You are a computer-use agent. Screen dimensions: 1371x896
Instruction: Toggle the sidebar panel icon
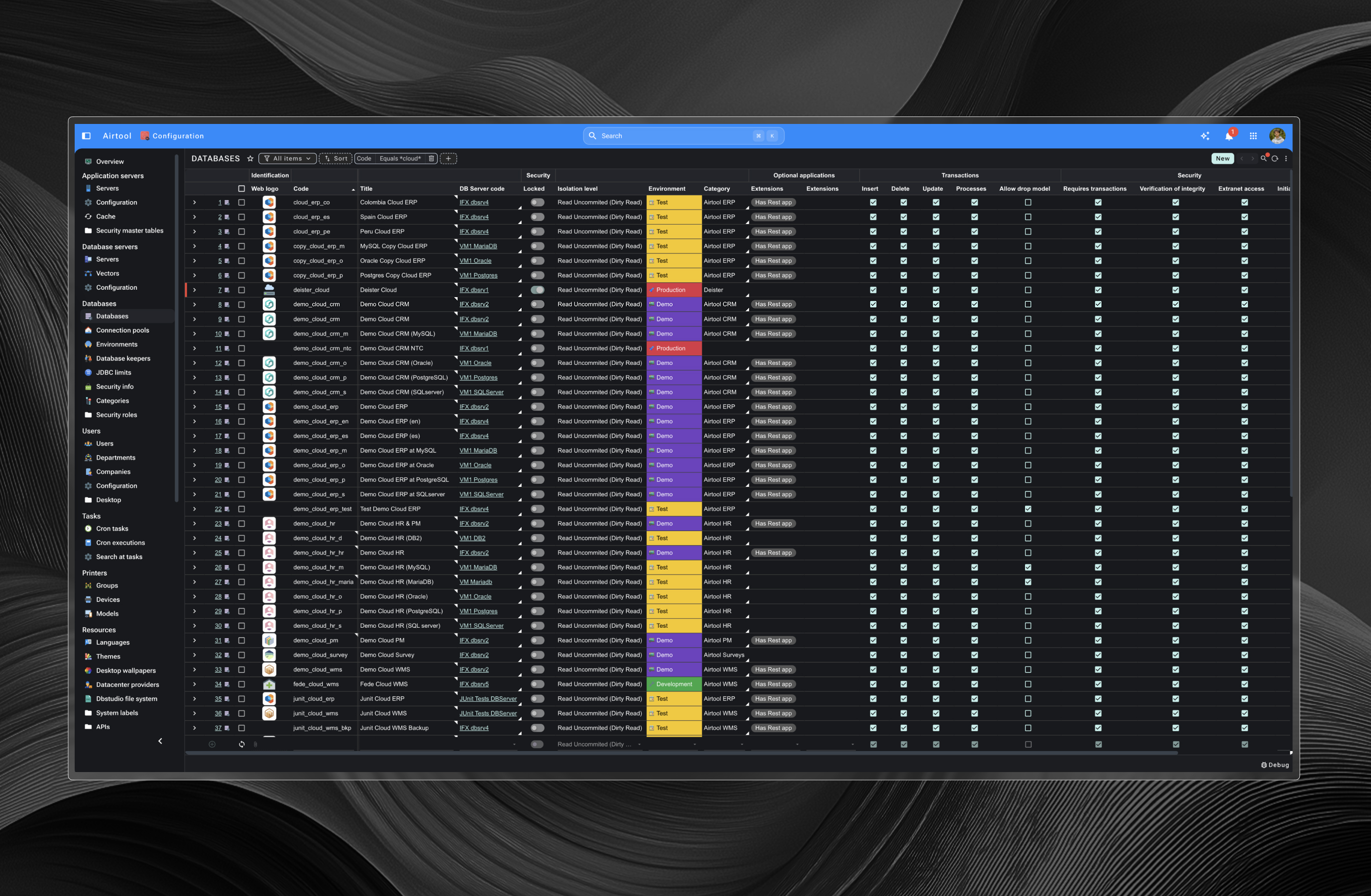pos(87,136)
